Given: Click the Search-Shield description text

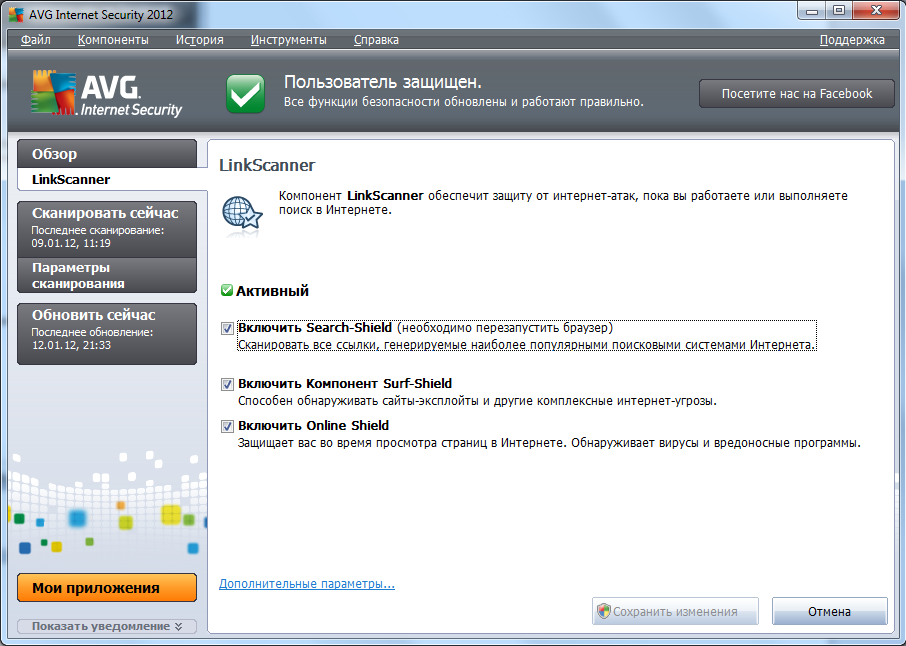Looking at the screenshot, I should click(526, 345).
